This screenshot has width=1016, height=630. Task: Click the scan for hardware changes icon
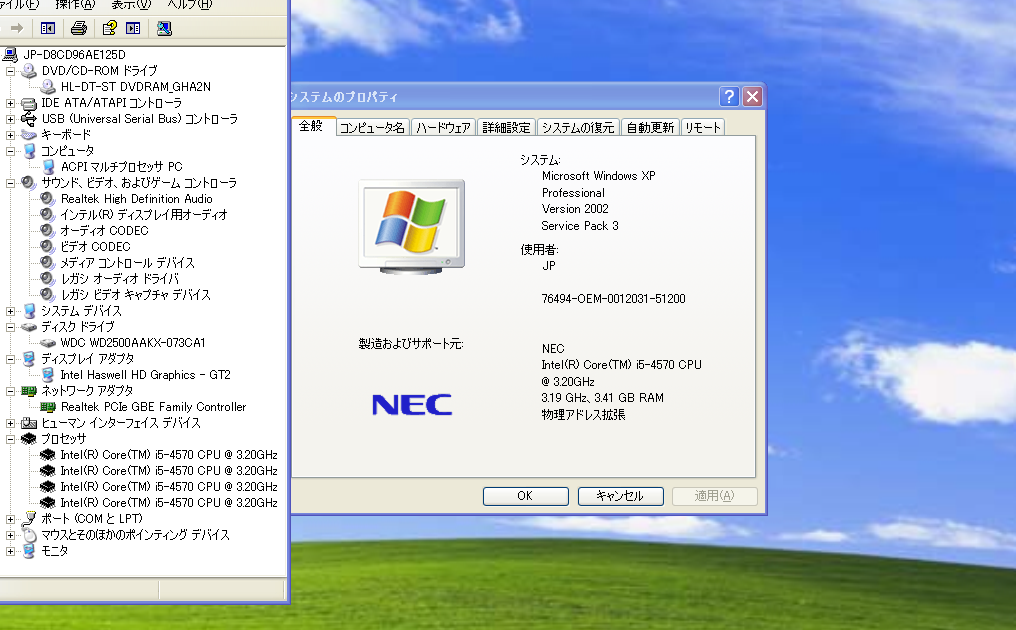point(164,28)
